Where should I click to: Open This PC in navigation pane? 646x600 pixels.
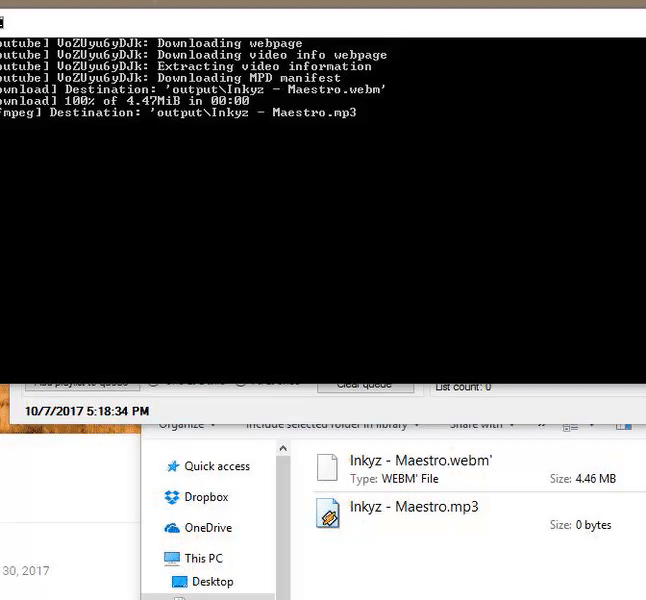coord(204,558)
